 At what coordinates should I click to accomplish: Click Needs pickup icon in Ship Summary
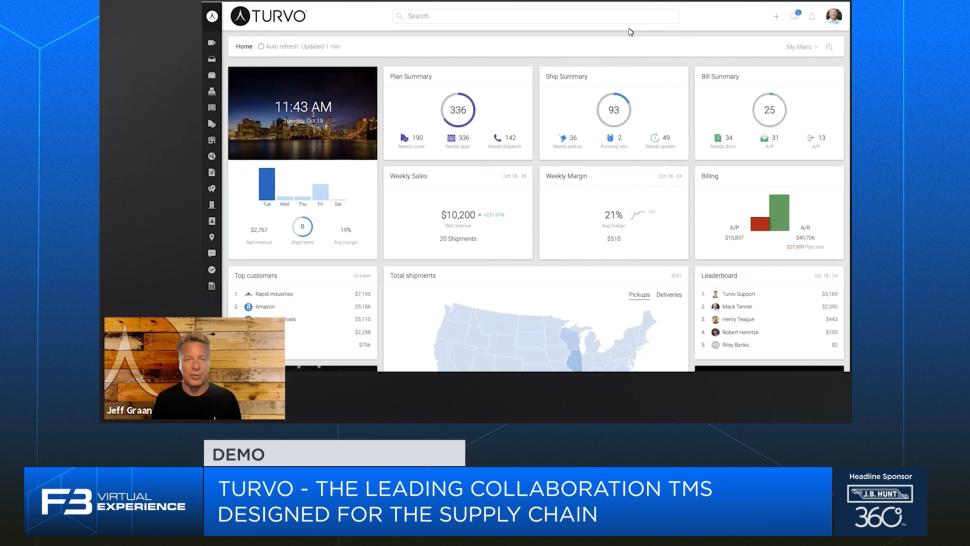562,138
